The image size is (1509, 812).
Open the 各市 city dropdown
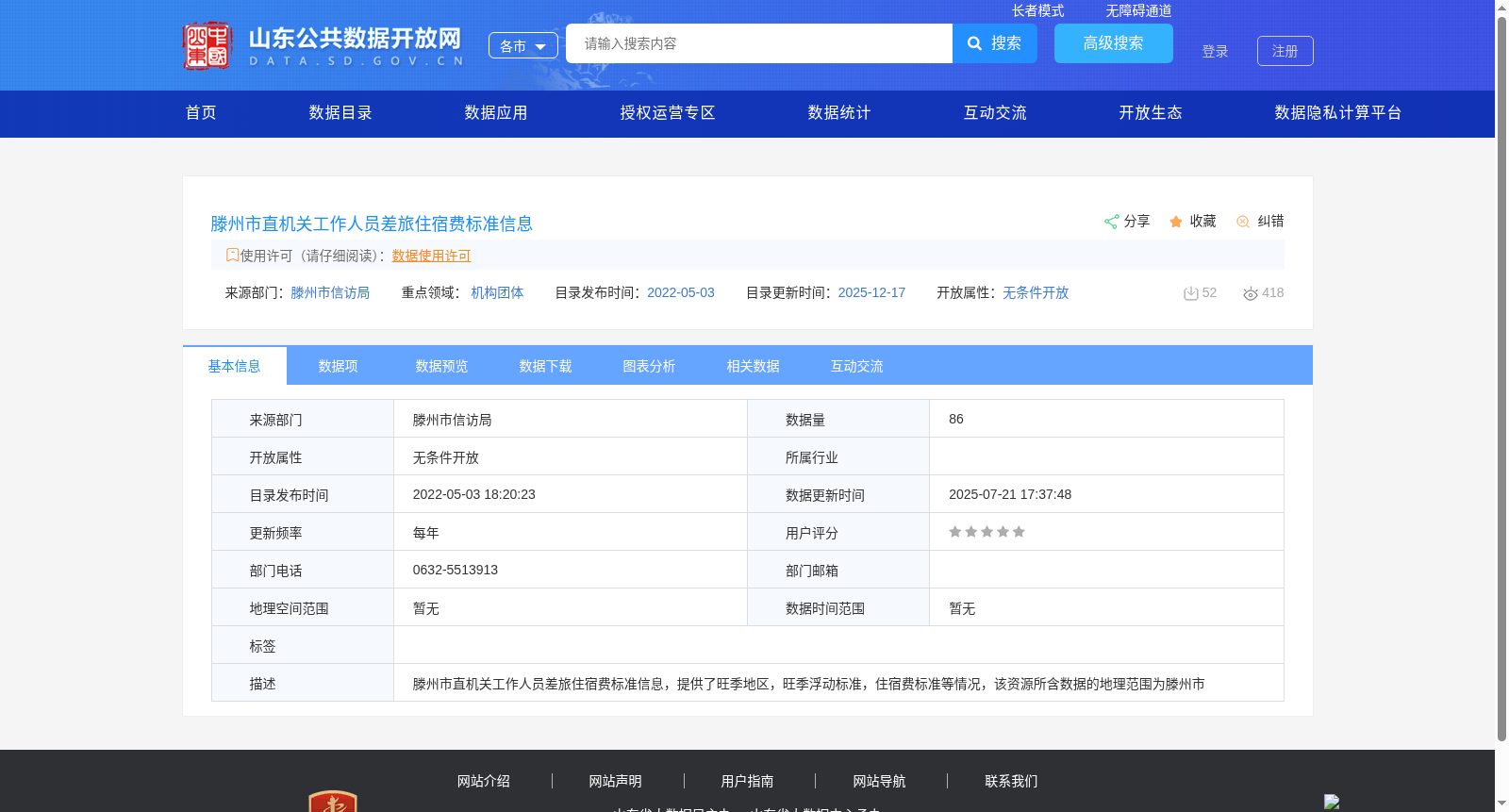click(523, 45)
